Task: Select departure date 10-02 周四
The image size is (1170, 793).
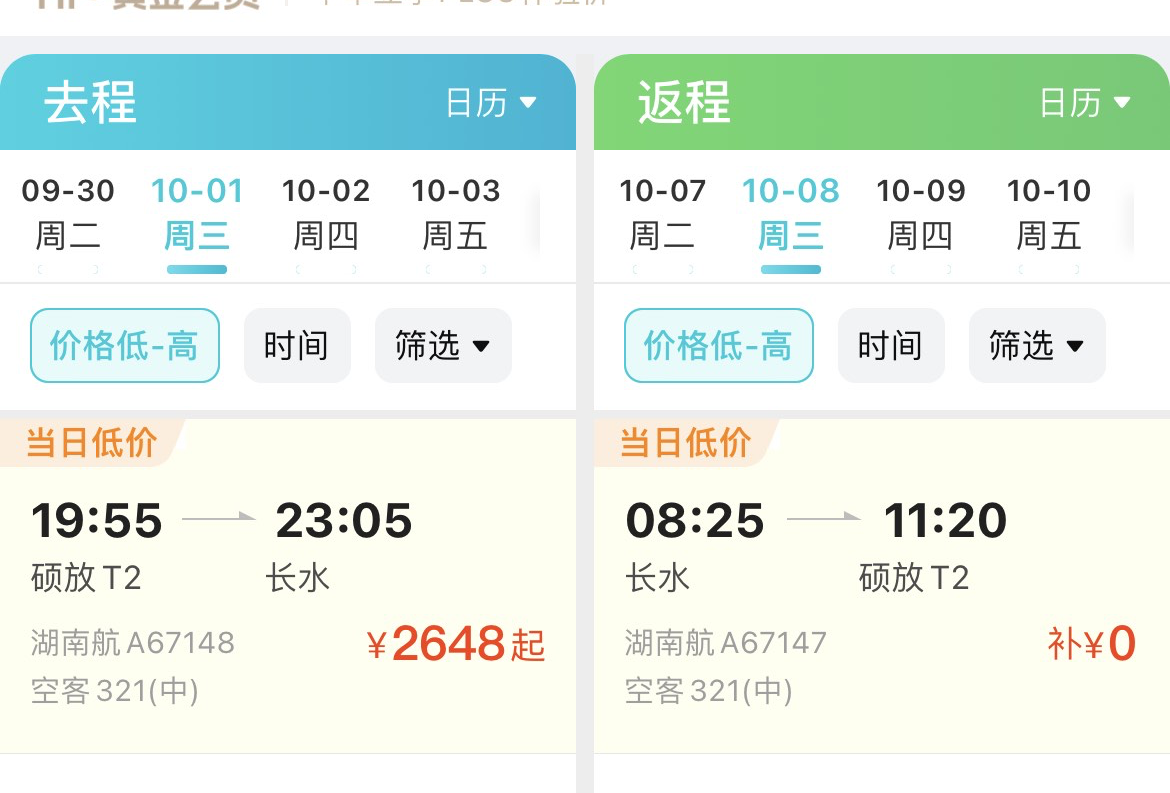Action: 326,212
